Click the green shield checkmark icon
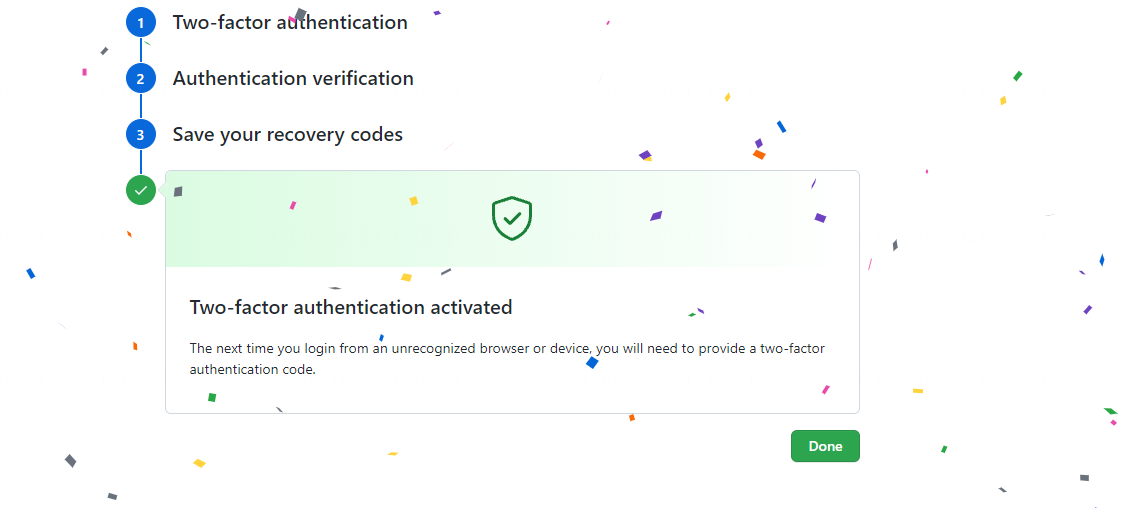 (x=512, y=218)
